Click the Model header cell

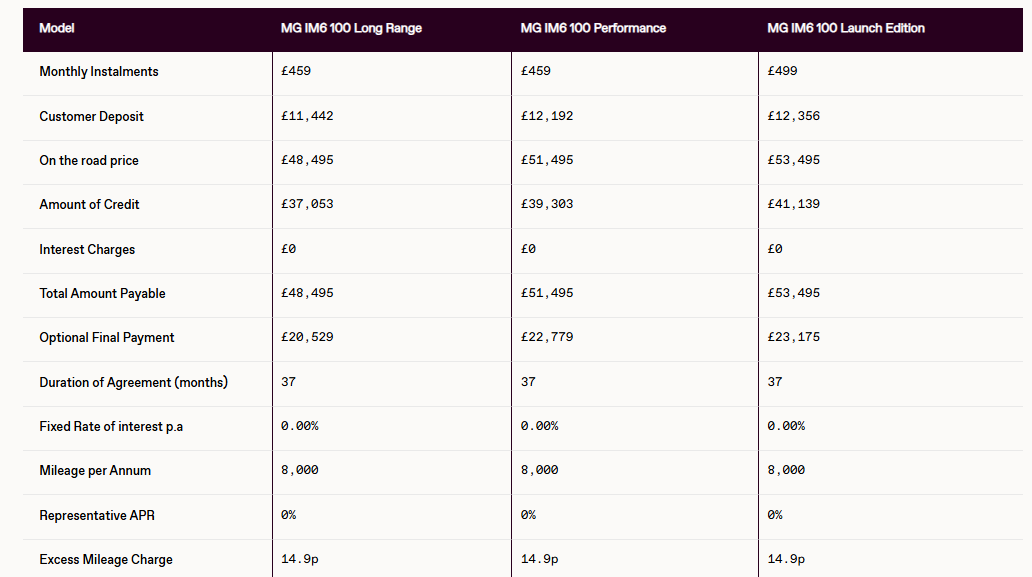[x=57, y=28]
